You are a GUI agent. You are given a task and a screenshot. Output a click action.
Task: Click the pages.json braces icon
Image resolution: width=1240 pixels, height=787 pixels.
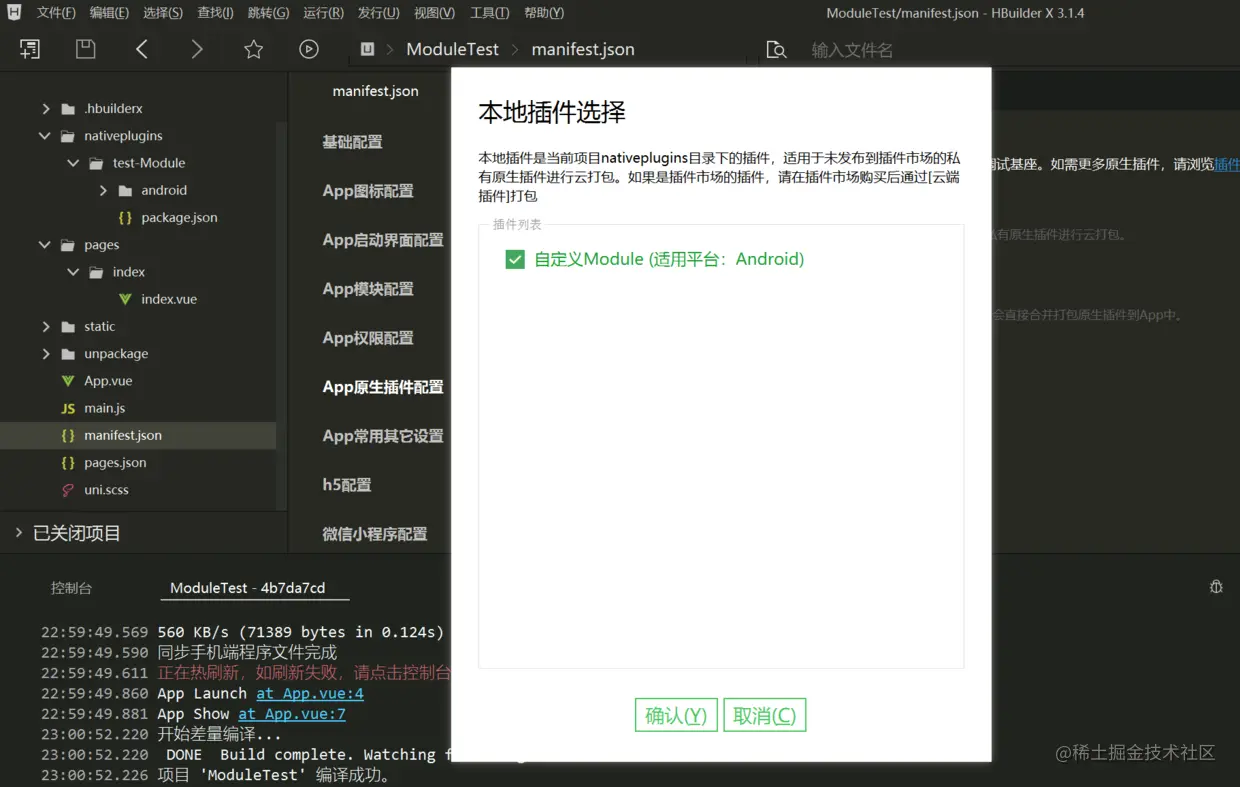pos(68,463)
